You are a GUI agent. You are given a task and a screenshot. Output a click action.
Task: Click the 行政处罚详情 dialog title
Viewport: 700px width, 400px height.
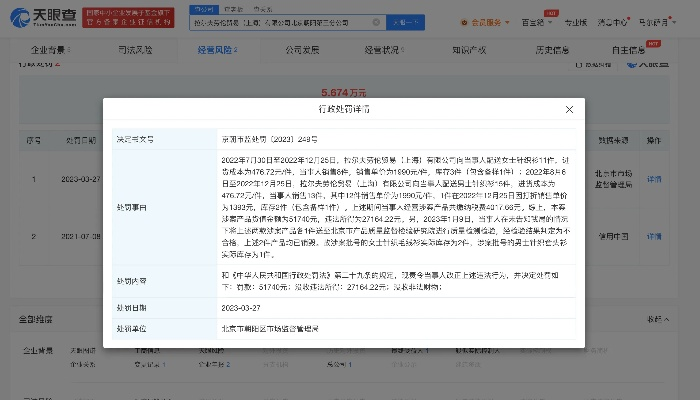344,109
